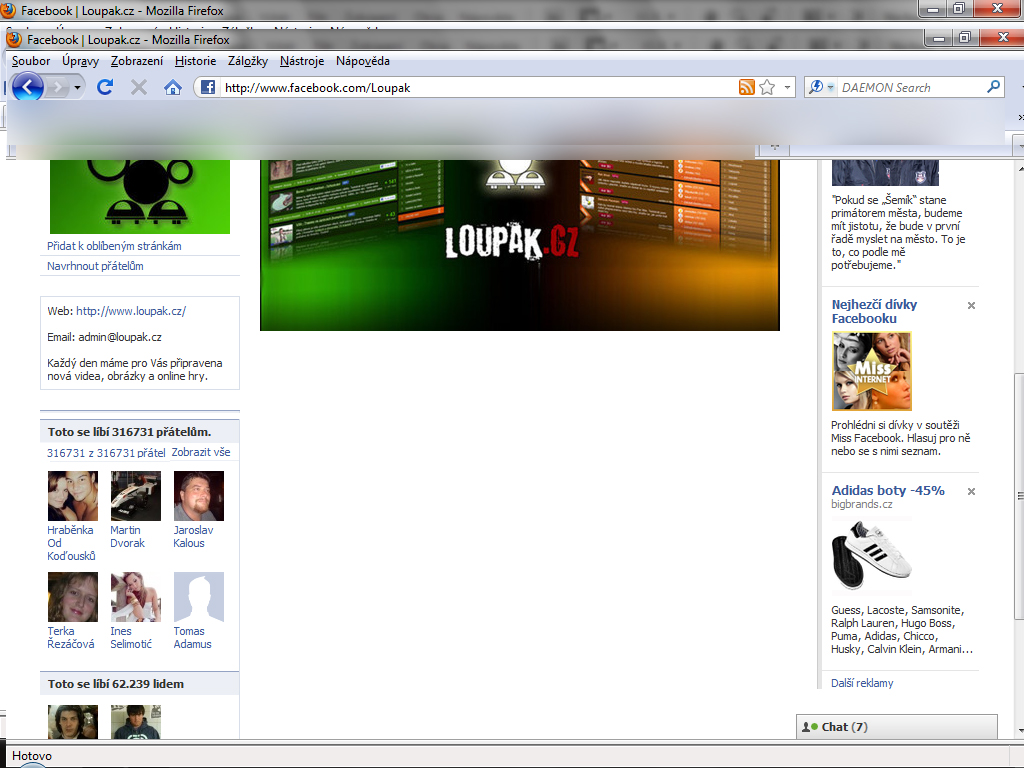The height and width of the screenshot is (768, 1024).
Task: Focus the DAEMON Search input box
Action: [x=911, y=88]
